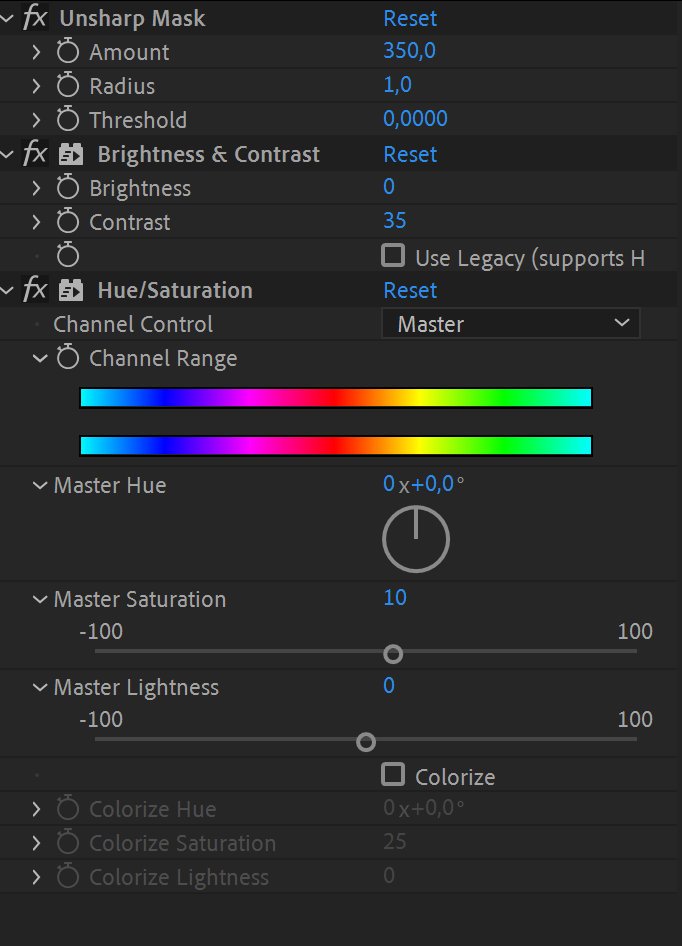This screenshot has width=682, height=946.
Task: Reset the Hue/Saturation effect
Action: click(410, 290)
